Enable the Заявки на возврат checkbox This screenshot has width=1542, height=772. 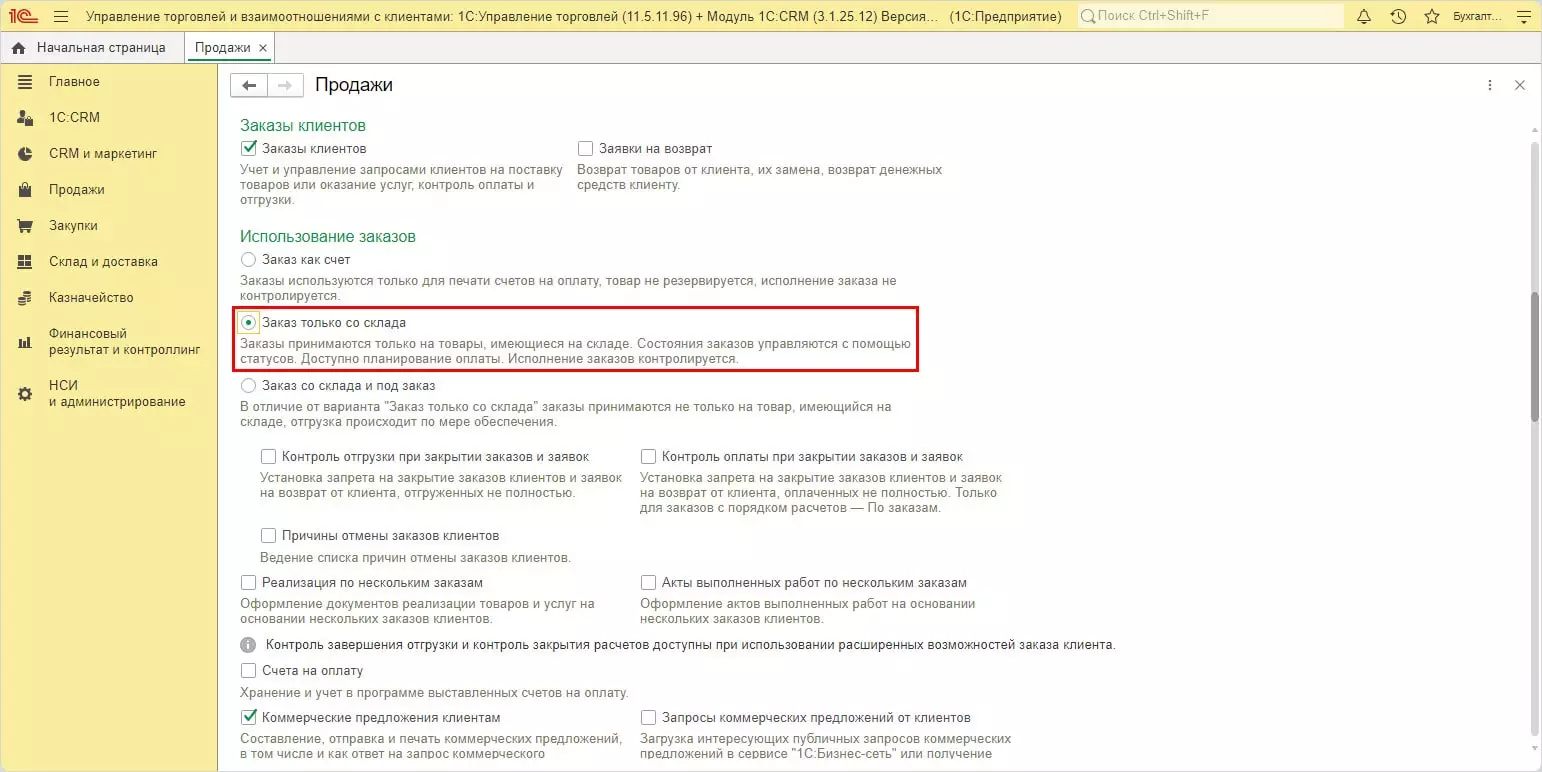tap(586, 149)
